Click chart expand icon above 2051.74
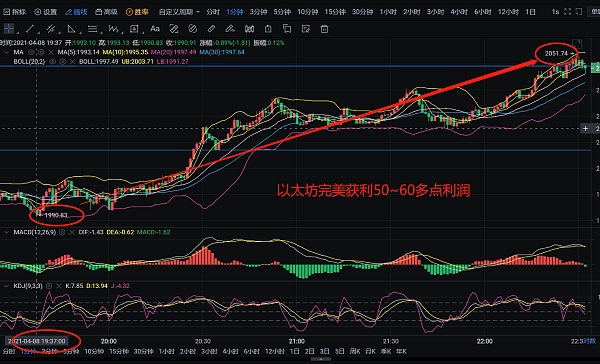Viewport: 600px width, 364px height. (x=576, y=43)
